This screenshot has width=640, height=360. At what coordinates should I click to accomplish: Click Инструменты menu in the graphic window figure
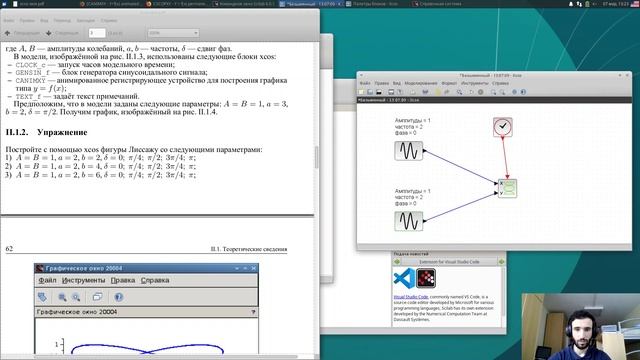pos(84,280)
